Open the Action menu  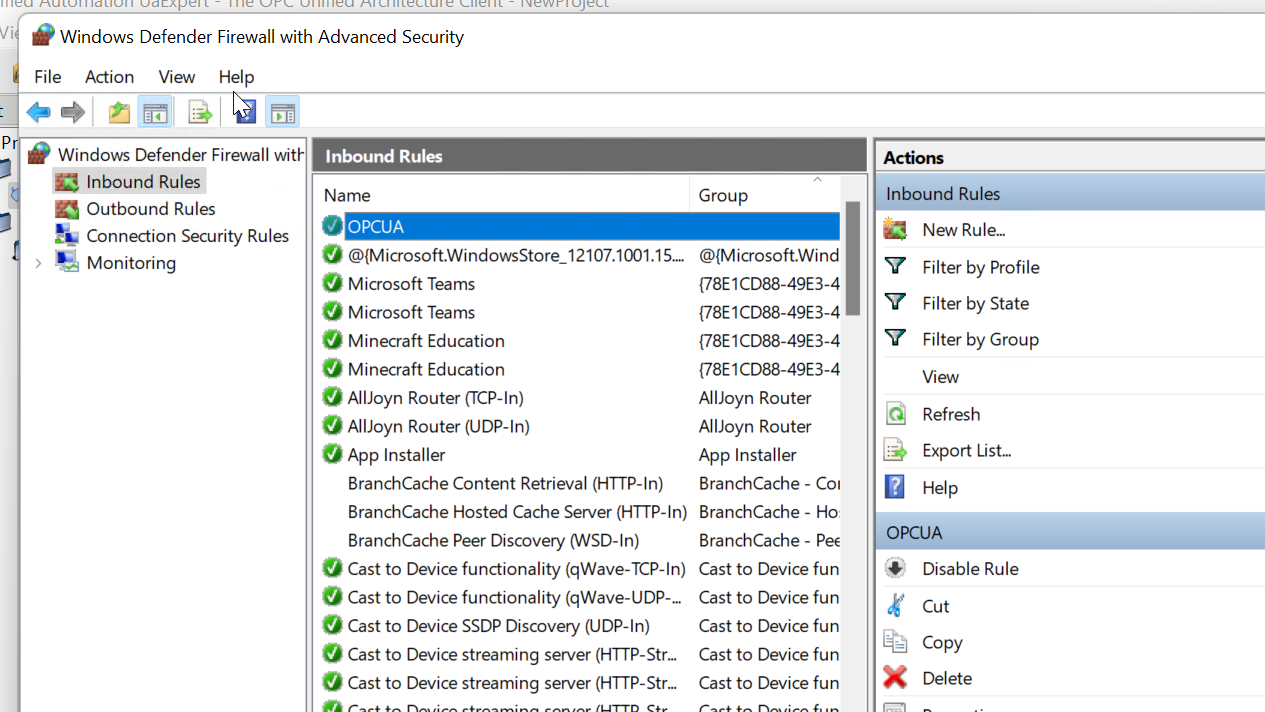coord(109,77)
